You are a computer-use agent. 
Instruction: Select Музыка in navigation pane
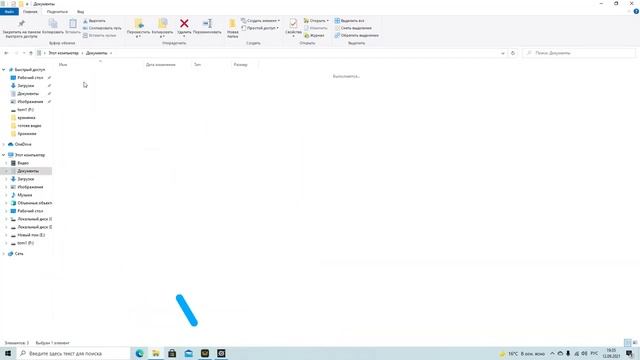pyautogui.click(x=24, y=195)
